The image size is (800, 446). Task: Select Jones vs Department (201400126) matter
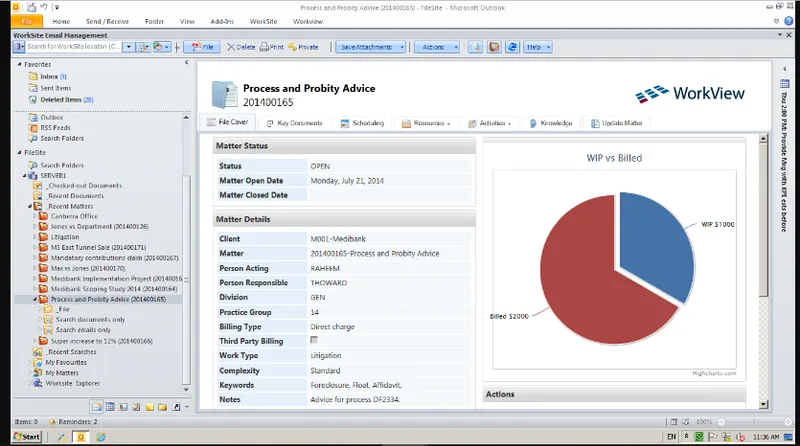pos(94,227)
